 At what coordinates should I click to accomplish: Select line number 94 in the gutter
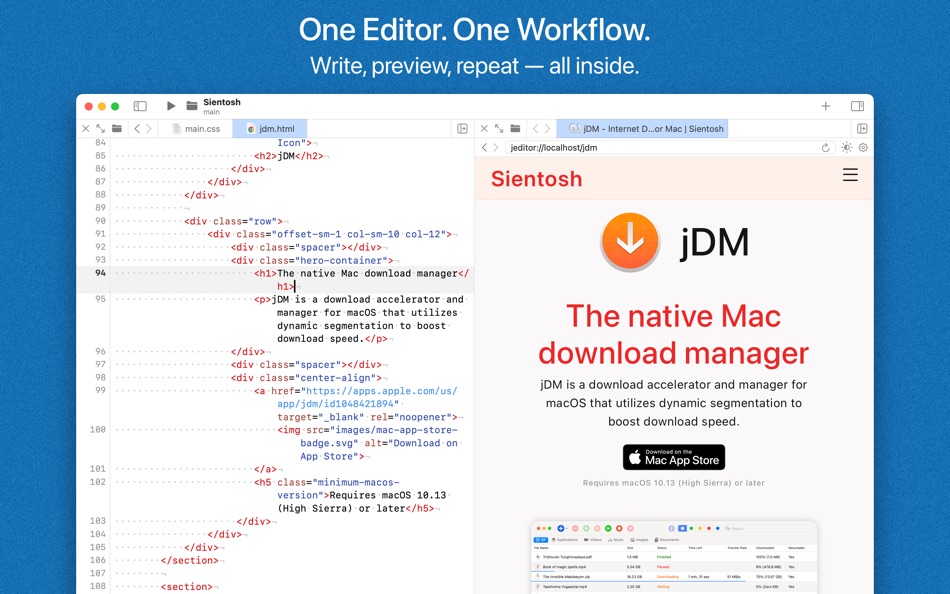(x=101, y=273)
